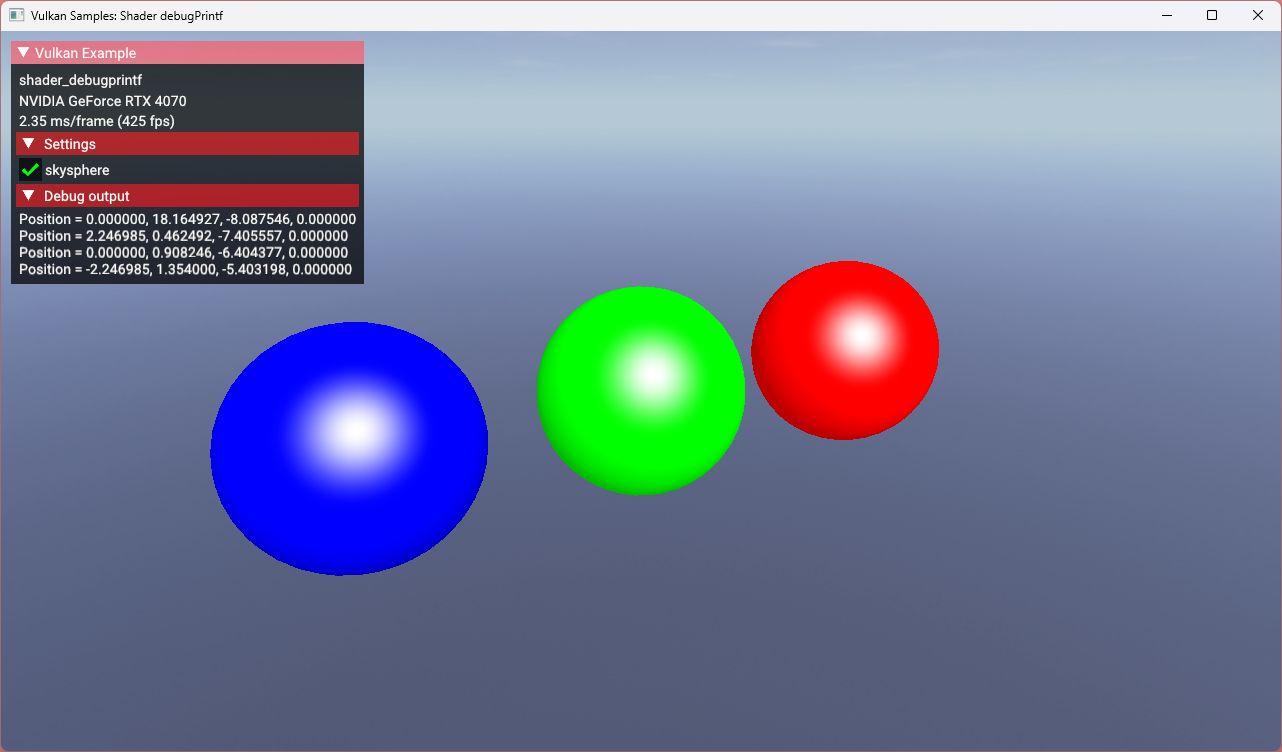Click the Settings header label
The image size is (1282, 752).
pyautogui.click(x=70, y=144)
